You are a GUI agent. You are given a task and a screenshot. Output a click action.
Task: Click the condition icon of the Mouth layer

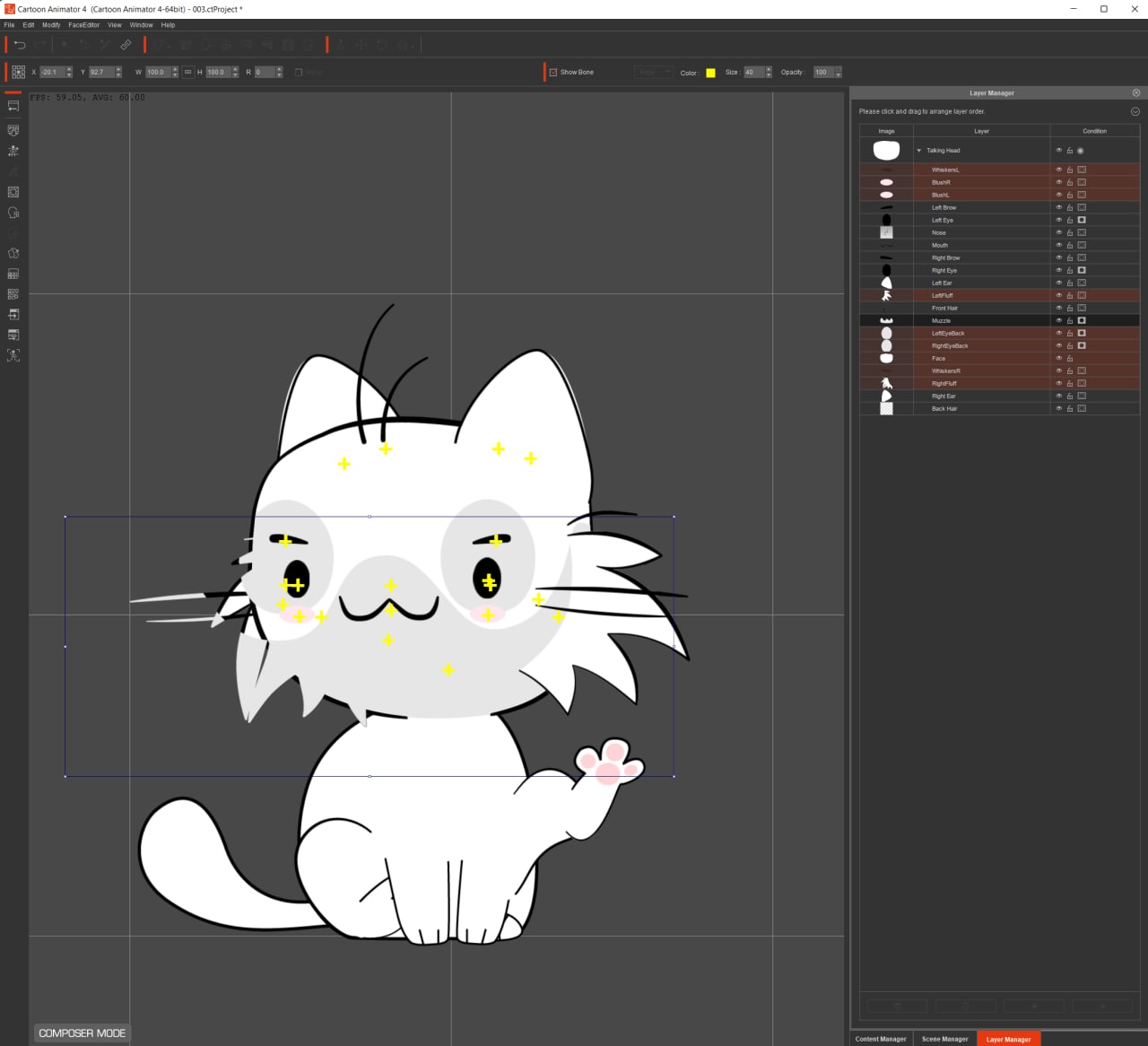tap(1082, 245)
